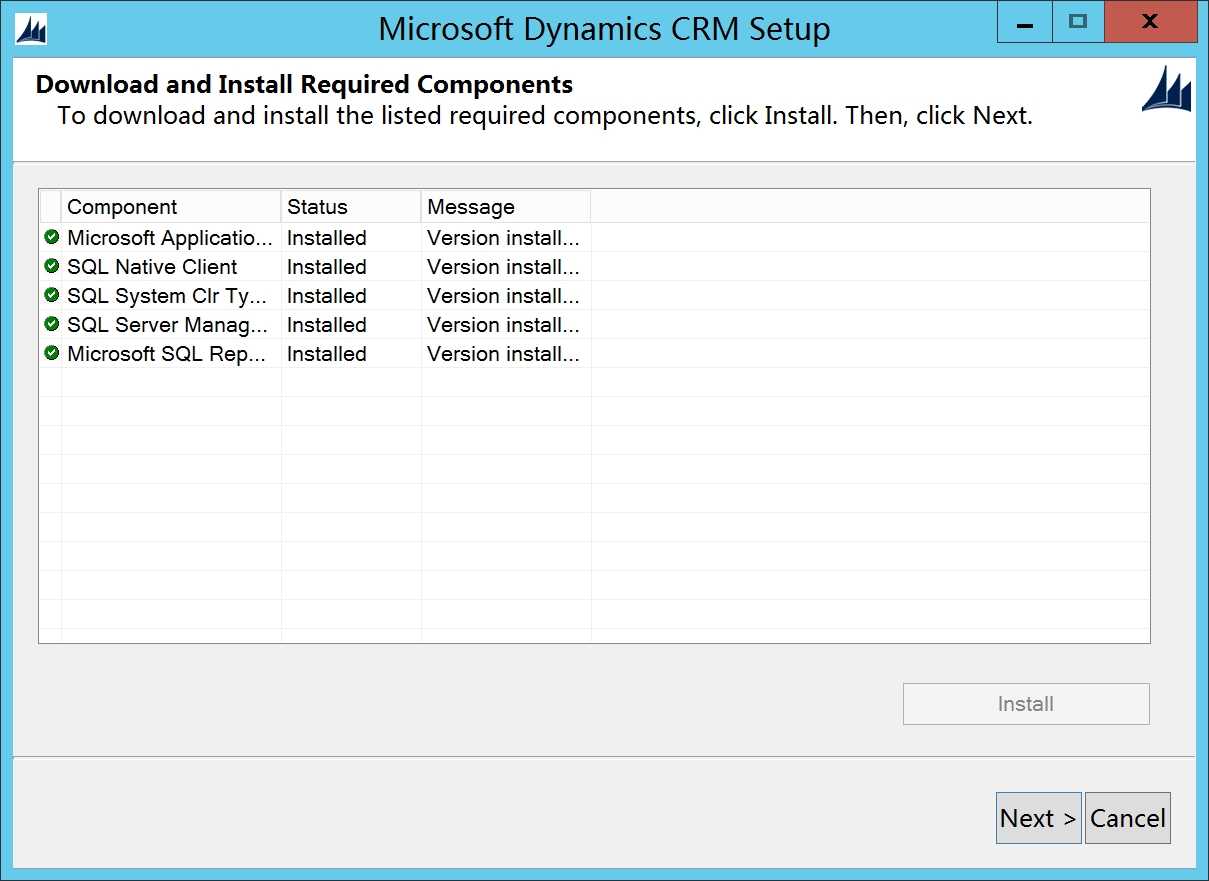
Task: Select the 'Microsoft SQL Rep...' component row
Action: click(594, 354)
